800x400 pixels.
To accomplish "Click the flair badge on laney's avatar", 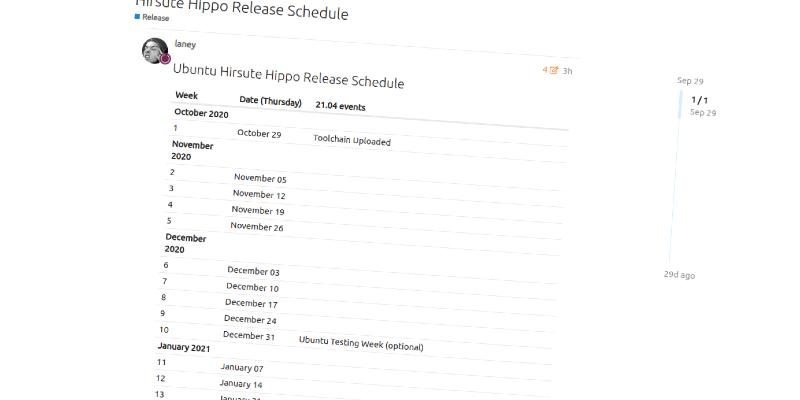I will point(166,60).
